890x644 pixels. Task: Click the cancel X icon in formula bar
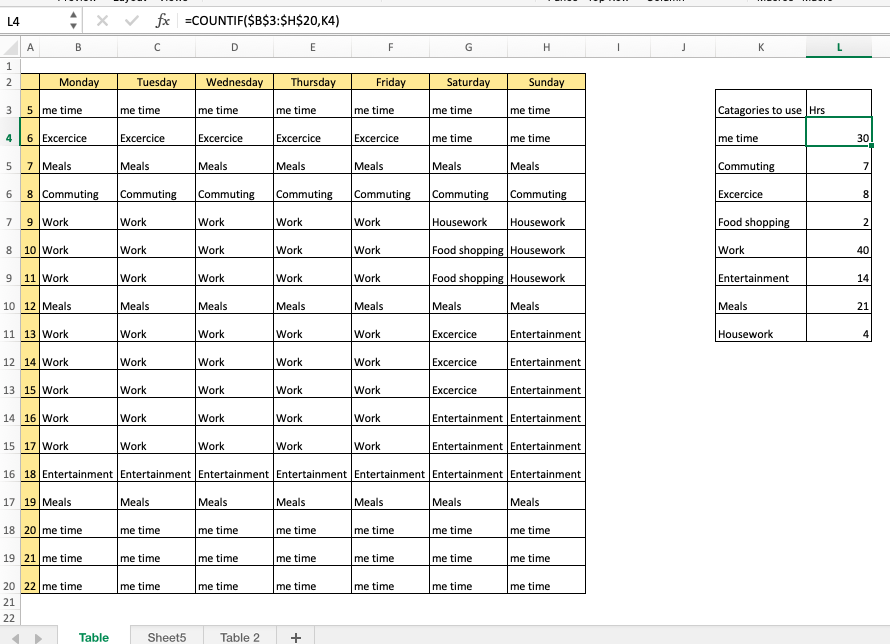pos(102,21)
